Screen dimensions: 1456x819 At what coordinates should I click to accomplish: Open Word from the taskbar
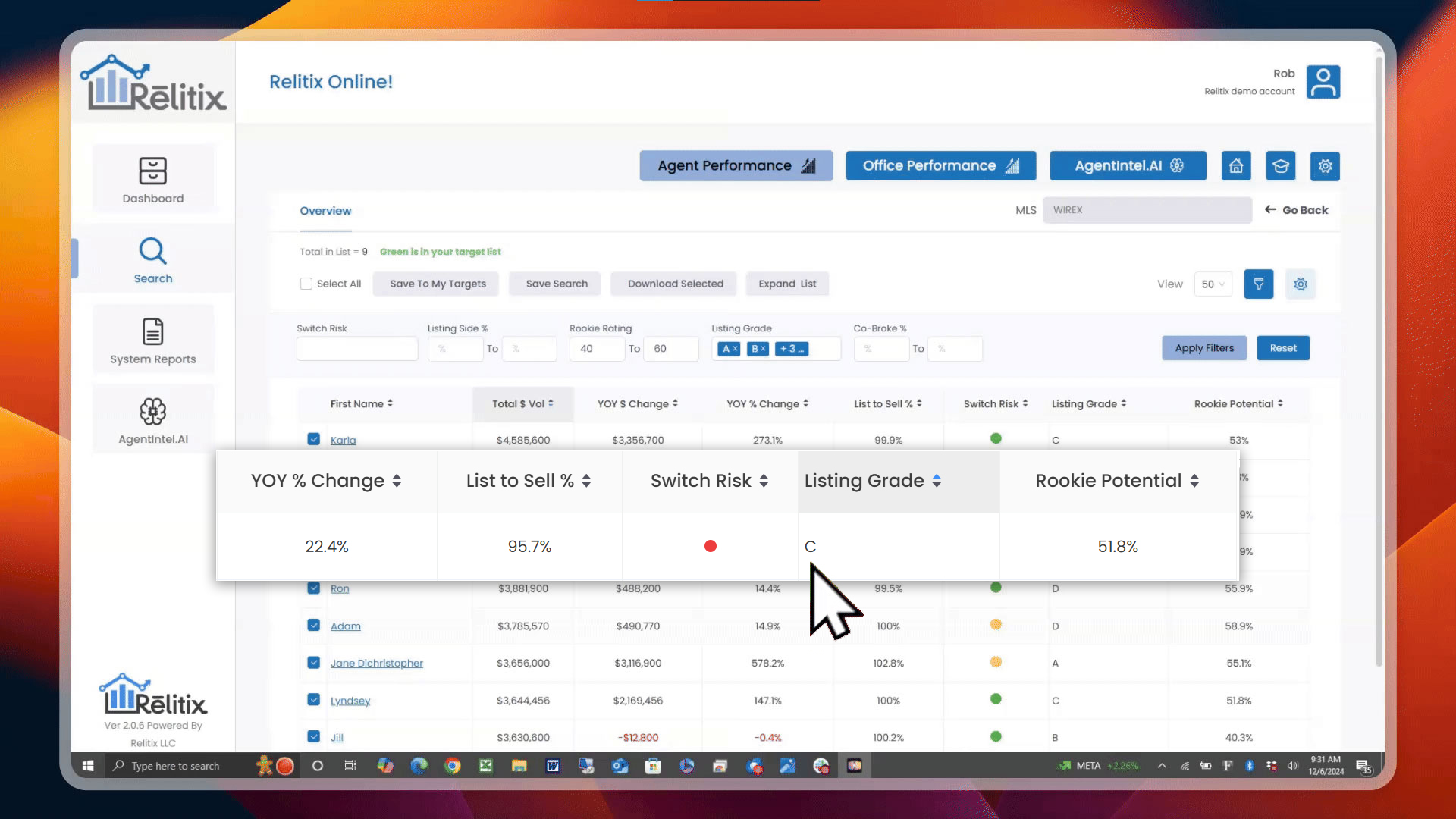553,766
